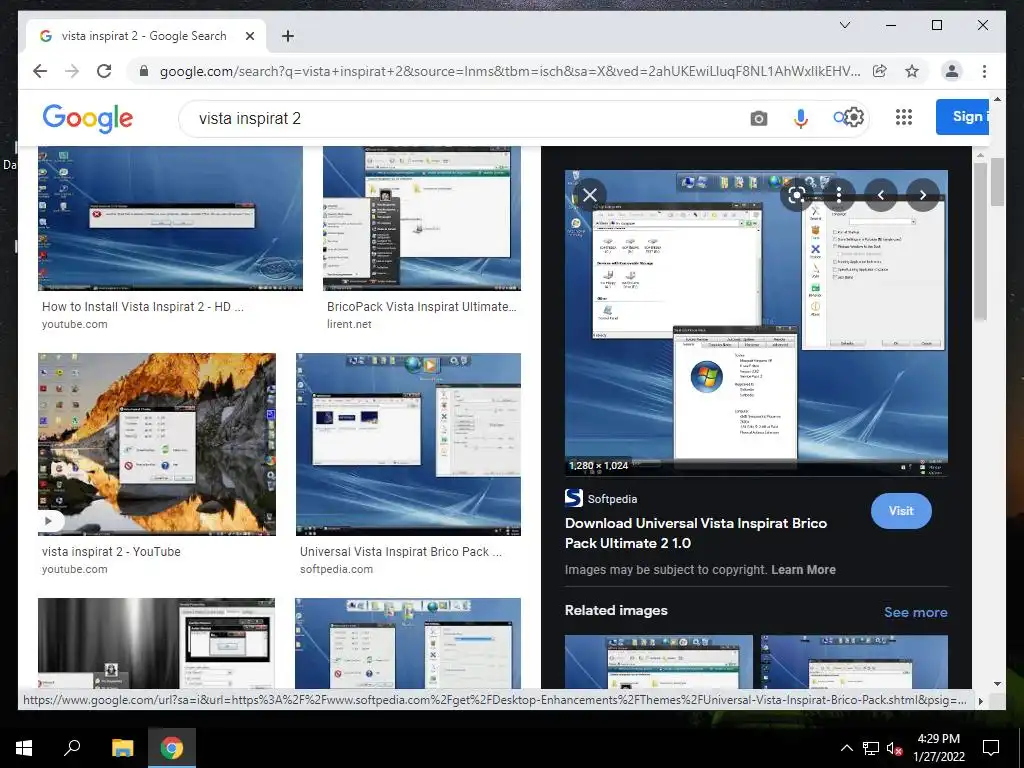1024x768 pixels.
Task: Open preview panel more options menu
Action: pos(839,195)
